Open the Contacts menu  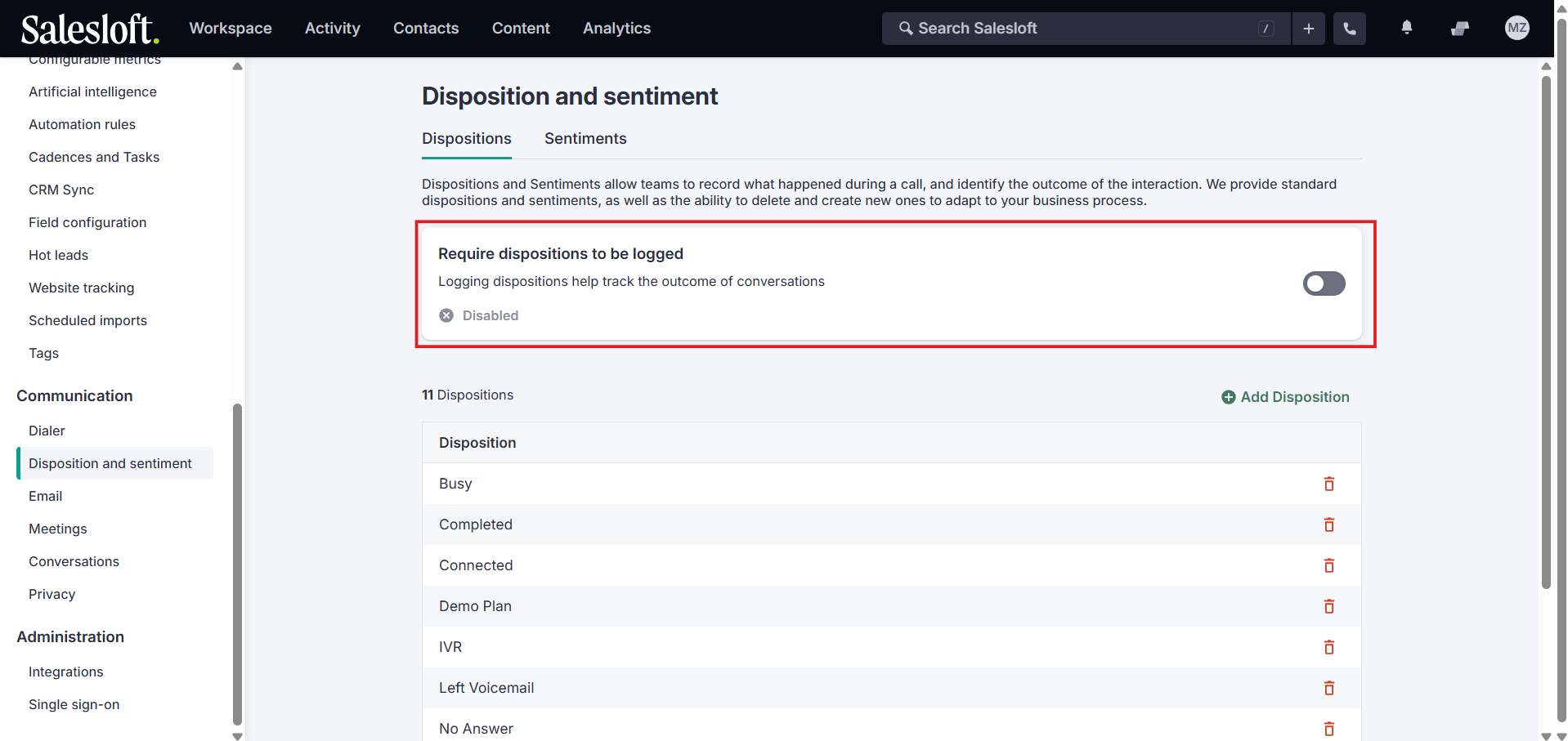pyautogui.click(x=426, y=29)
